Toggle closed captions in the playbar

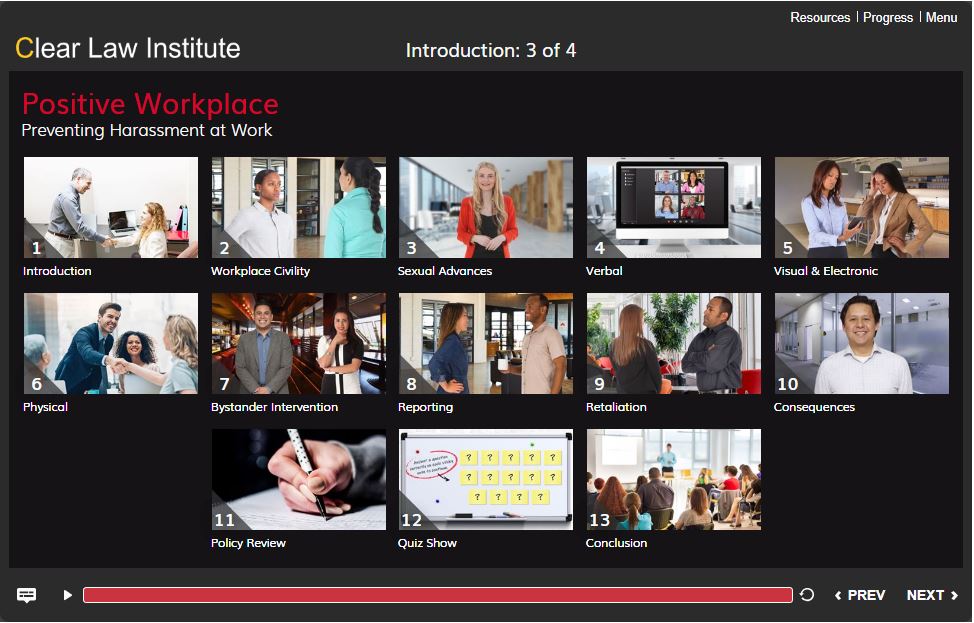click(25, 594)
